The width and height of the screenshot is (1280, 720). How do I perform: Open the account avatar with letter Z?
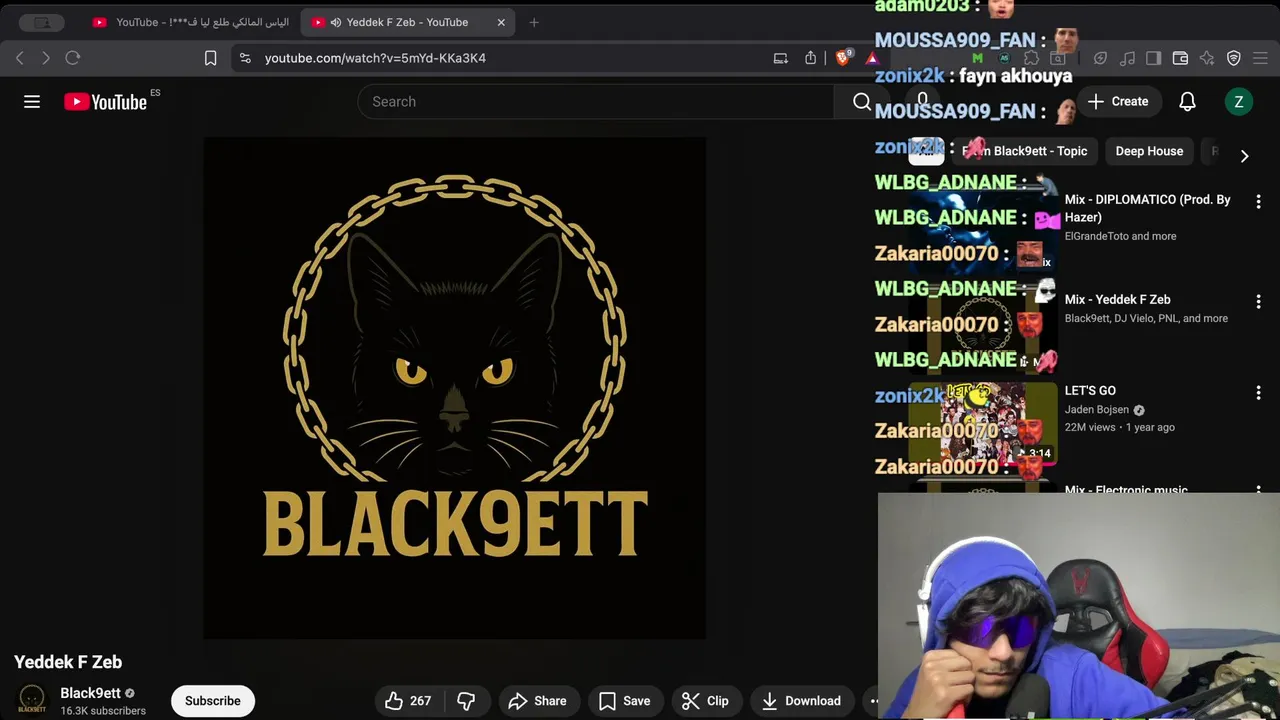[x=1238, y=101]
